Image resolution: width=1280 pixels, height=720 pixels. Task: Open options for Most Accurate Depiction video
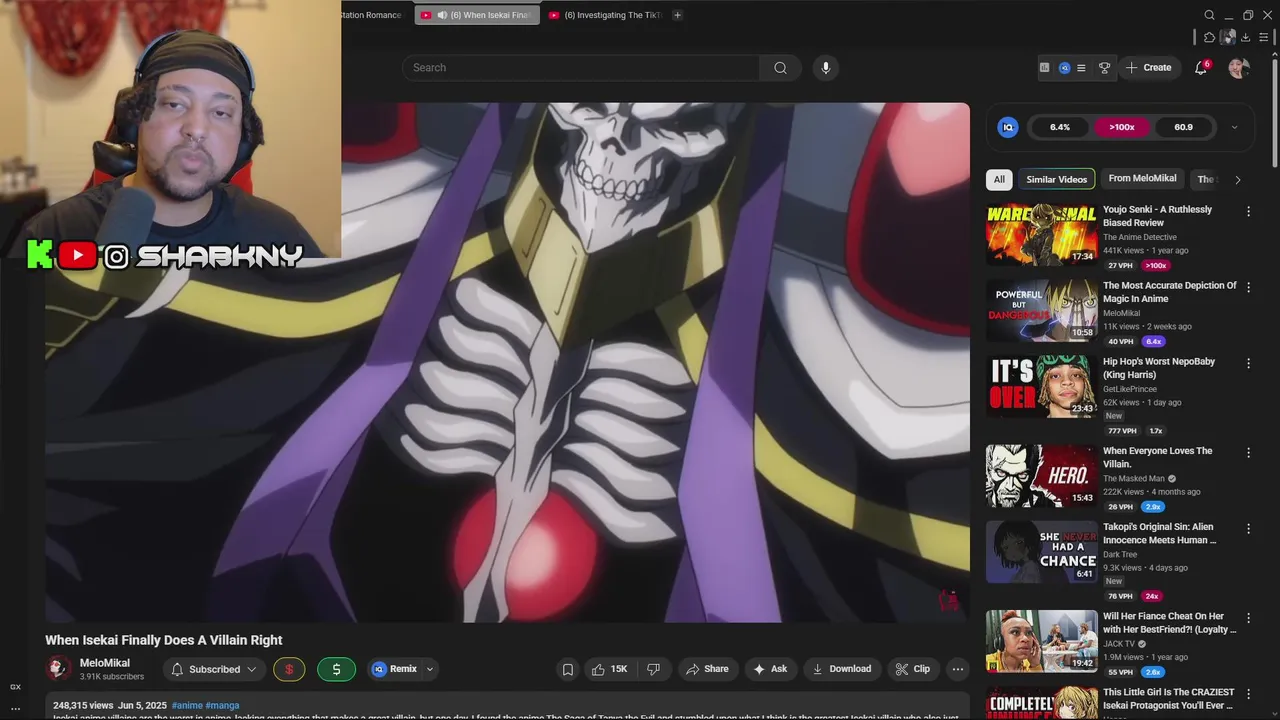point(1248,287)
